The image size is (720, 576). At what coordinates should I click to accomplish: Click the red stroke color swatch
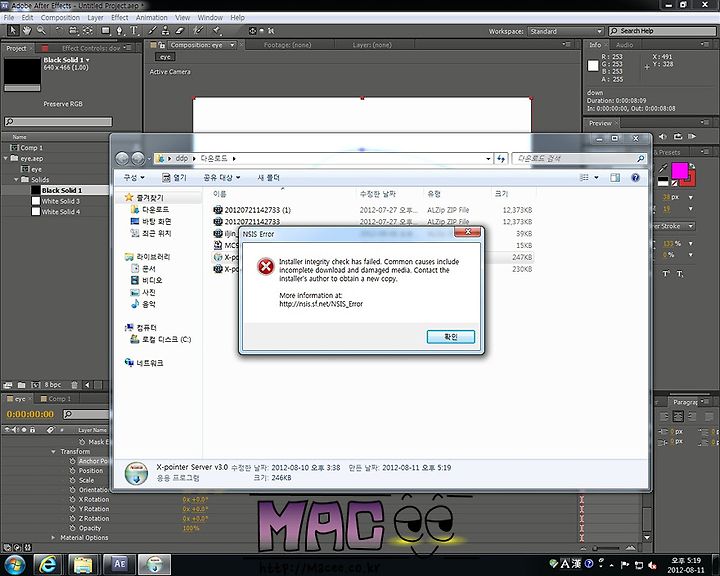click(x=691, y=181)
